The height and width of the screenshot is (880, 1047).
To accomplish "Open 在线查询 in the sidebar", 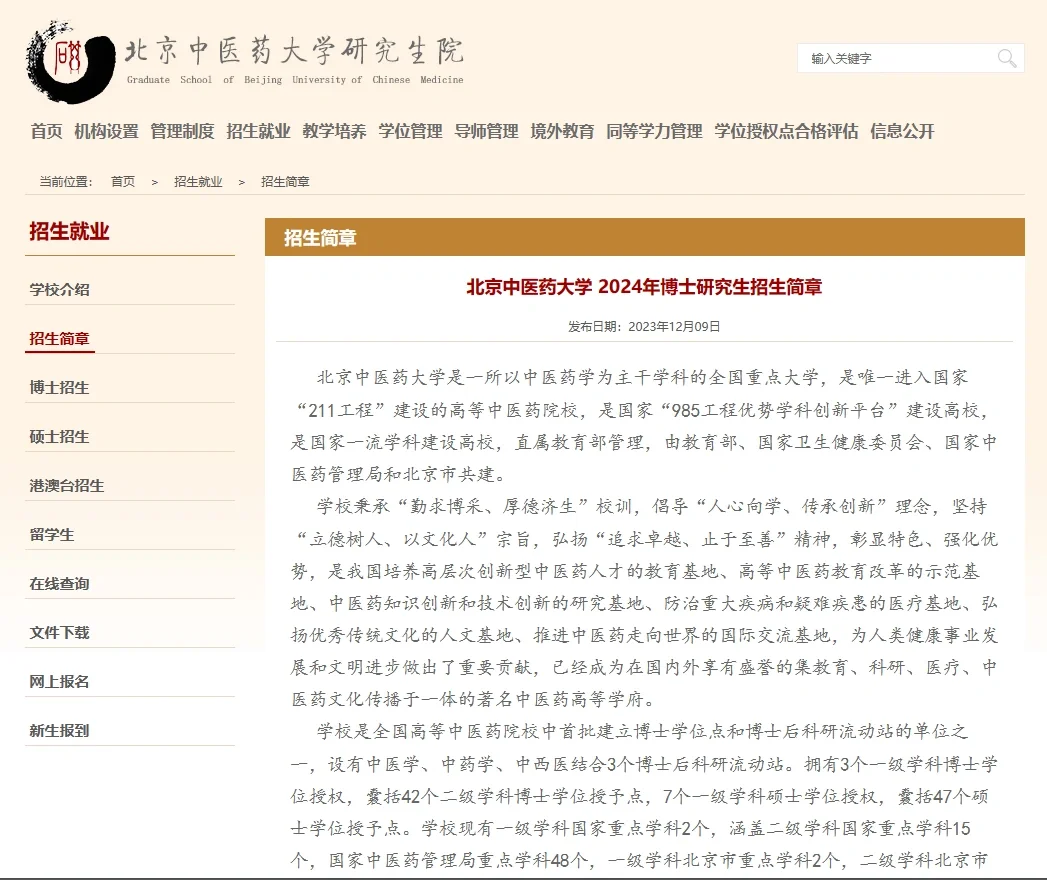I will coord(59,584).
